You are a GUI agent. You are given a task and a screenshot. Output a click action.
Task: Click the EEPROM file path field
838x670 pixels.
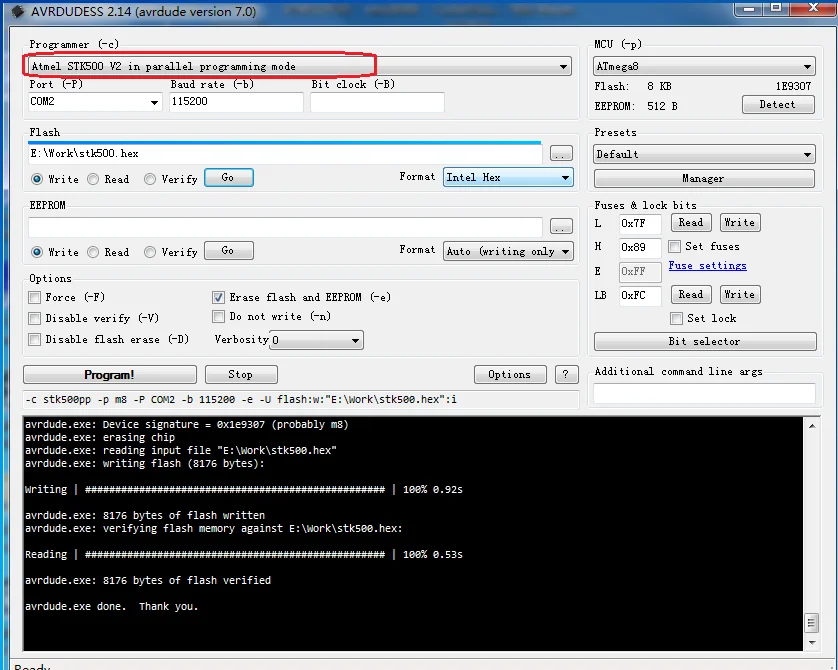[285, 227]
